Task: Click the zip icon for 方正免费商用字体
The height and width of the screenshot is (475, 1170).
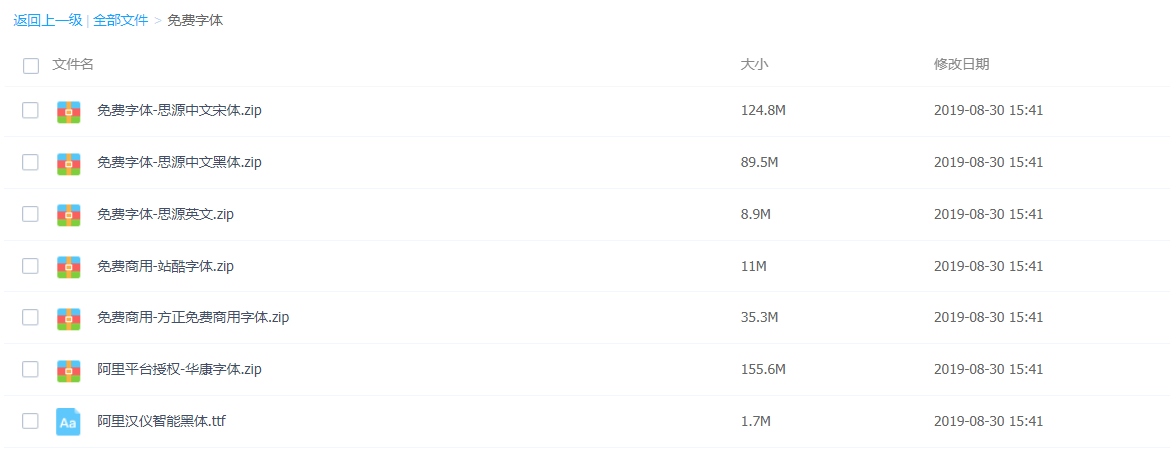Action: [x=69, y=318]
